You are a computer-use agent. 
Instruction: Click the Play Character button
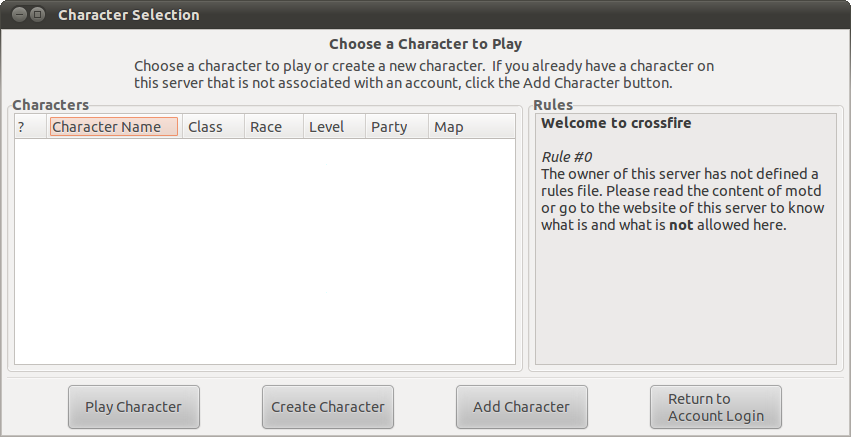pyautogui.click(x=134, y=407)
